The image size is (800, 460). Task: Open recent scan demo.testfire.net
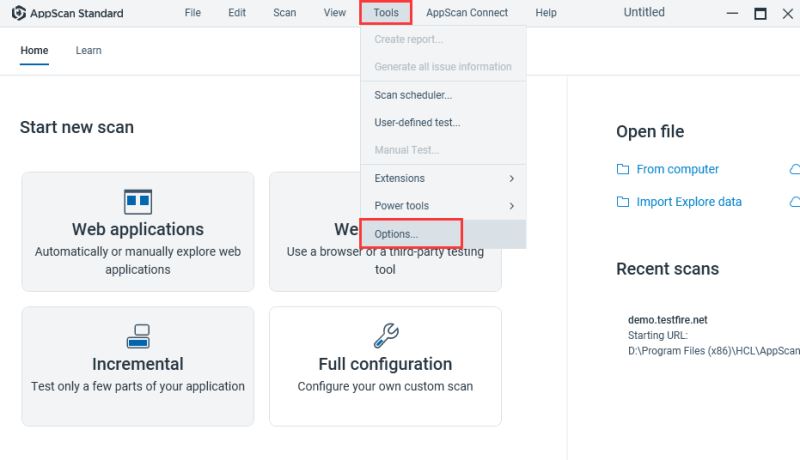pos(667,320)
